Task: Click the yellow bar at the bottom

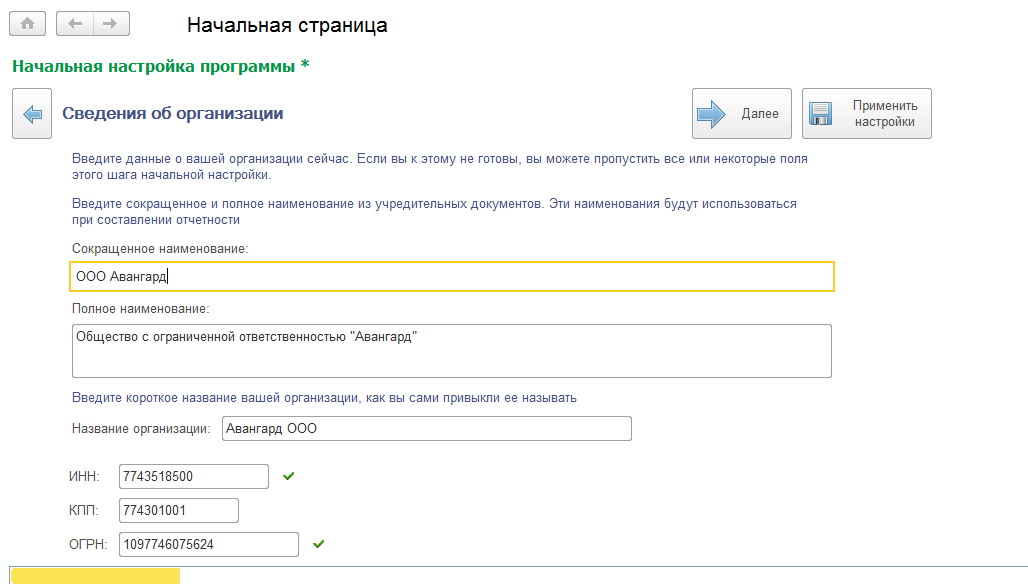Action: point(95,575)
